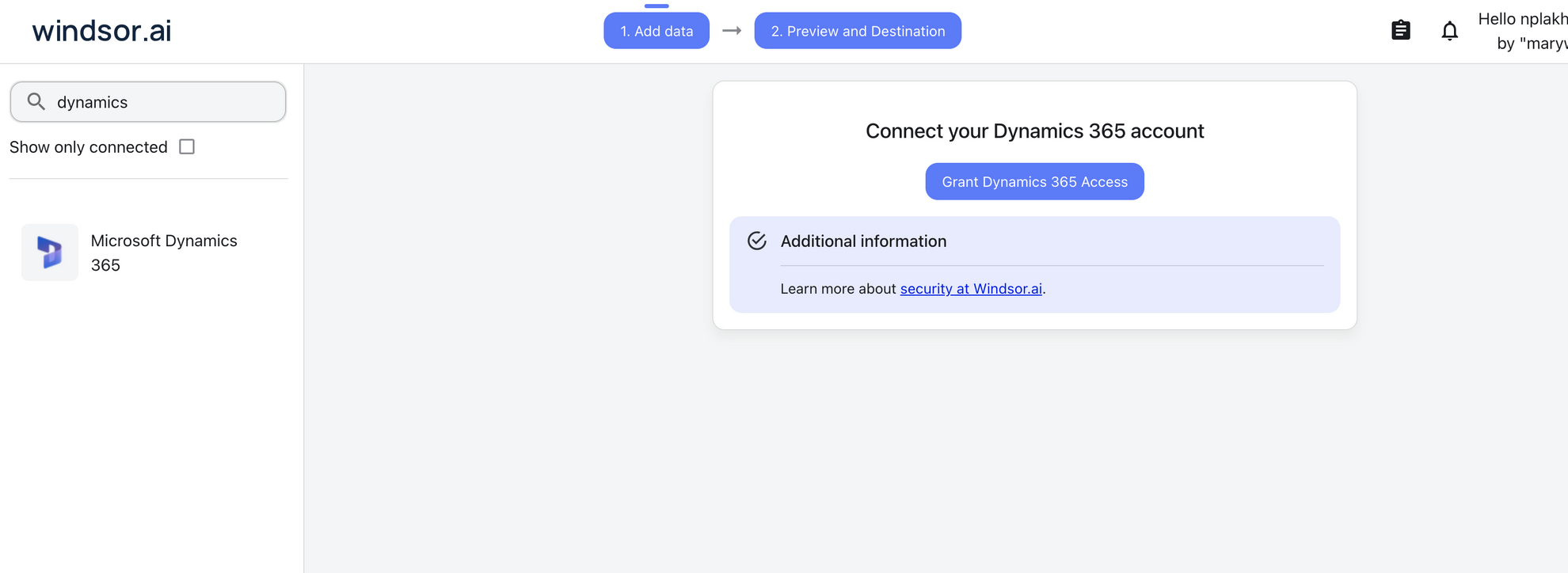Enable Show only connected checkbox
The image size is (1568, 573).
tap(187, 147)
